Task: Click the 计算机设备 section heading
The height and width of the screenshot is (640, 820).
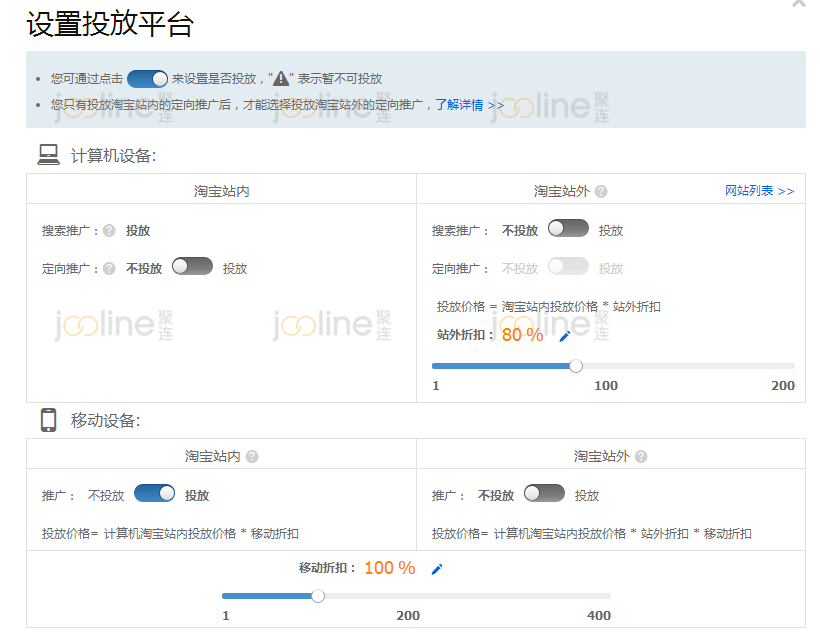Action: tap(113, 156)
